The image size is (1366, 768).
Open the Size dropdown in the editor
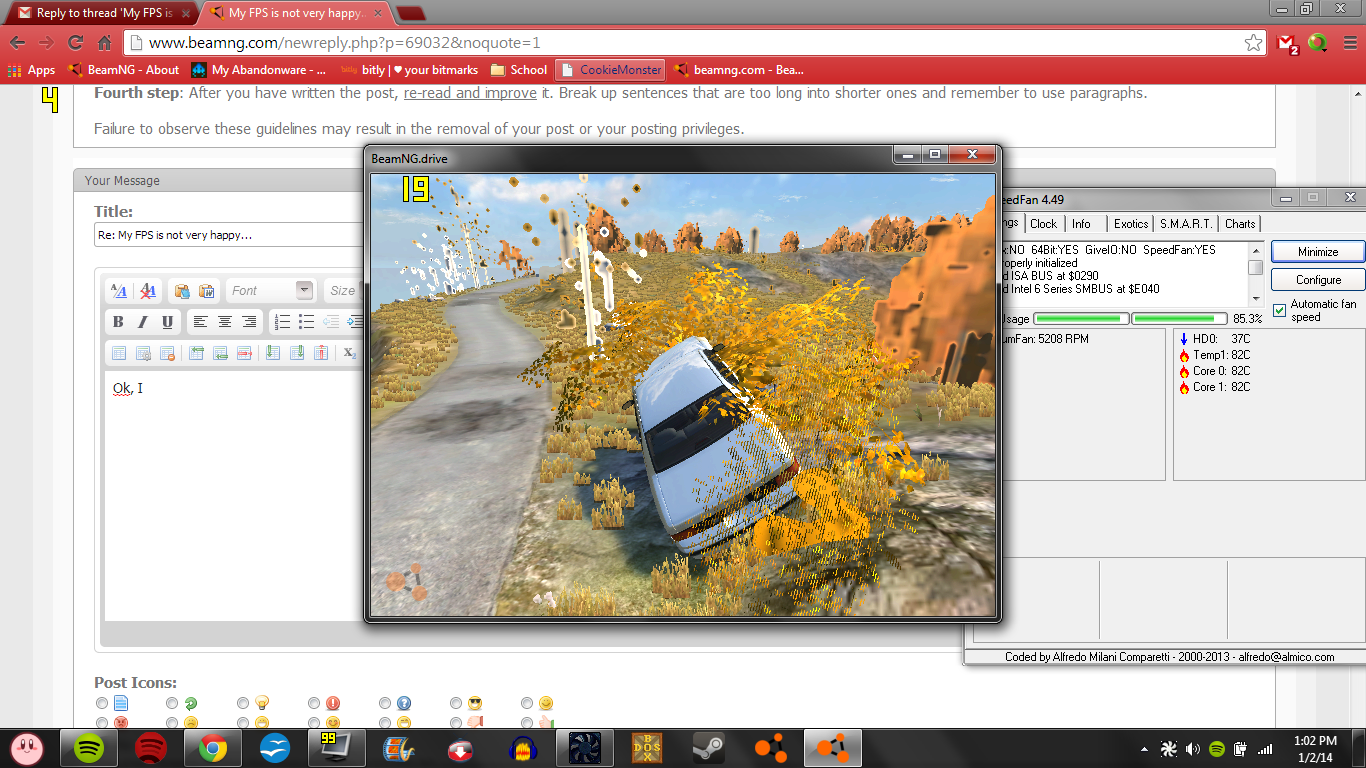[x=344, y=291]
